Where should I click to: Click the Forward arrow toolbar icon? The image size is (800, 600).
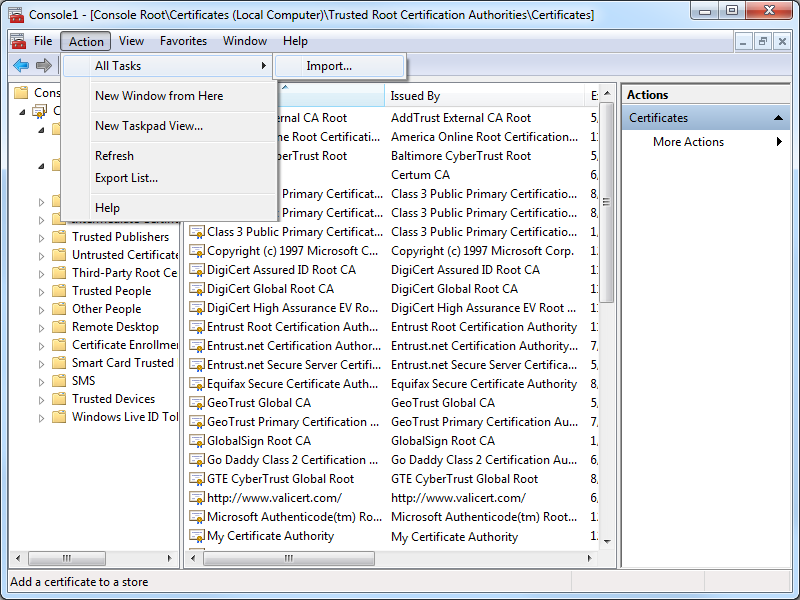point(43,65)
